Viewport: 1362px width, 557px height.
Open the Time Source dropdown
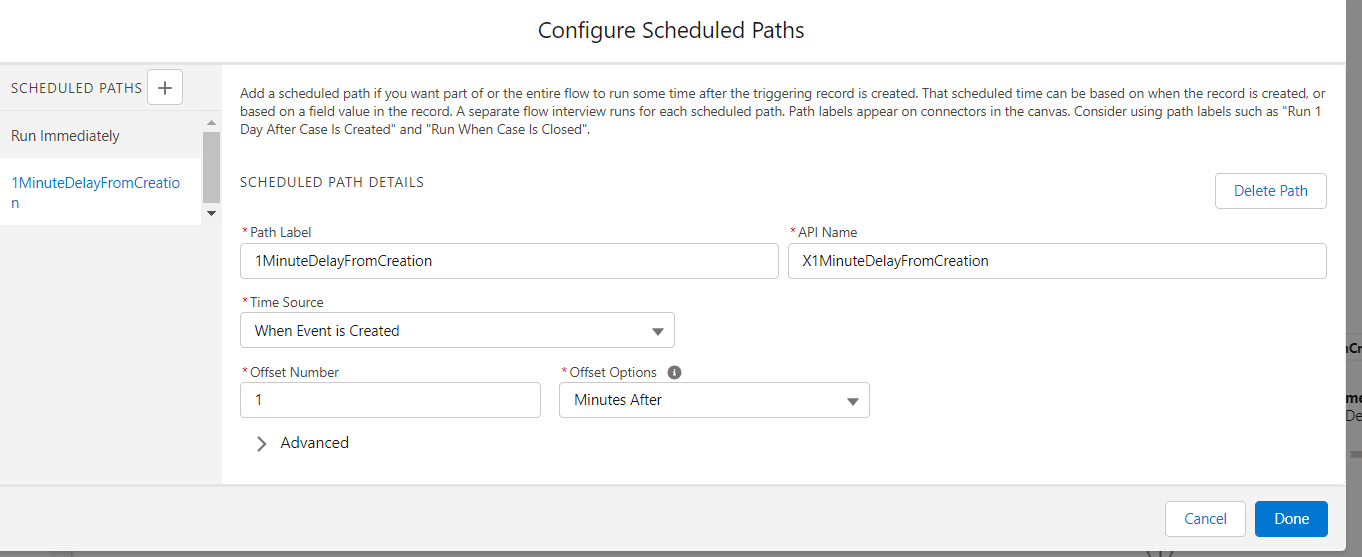[457, 331]
